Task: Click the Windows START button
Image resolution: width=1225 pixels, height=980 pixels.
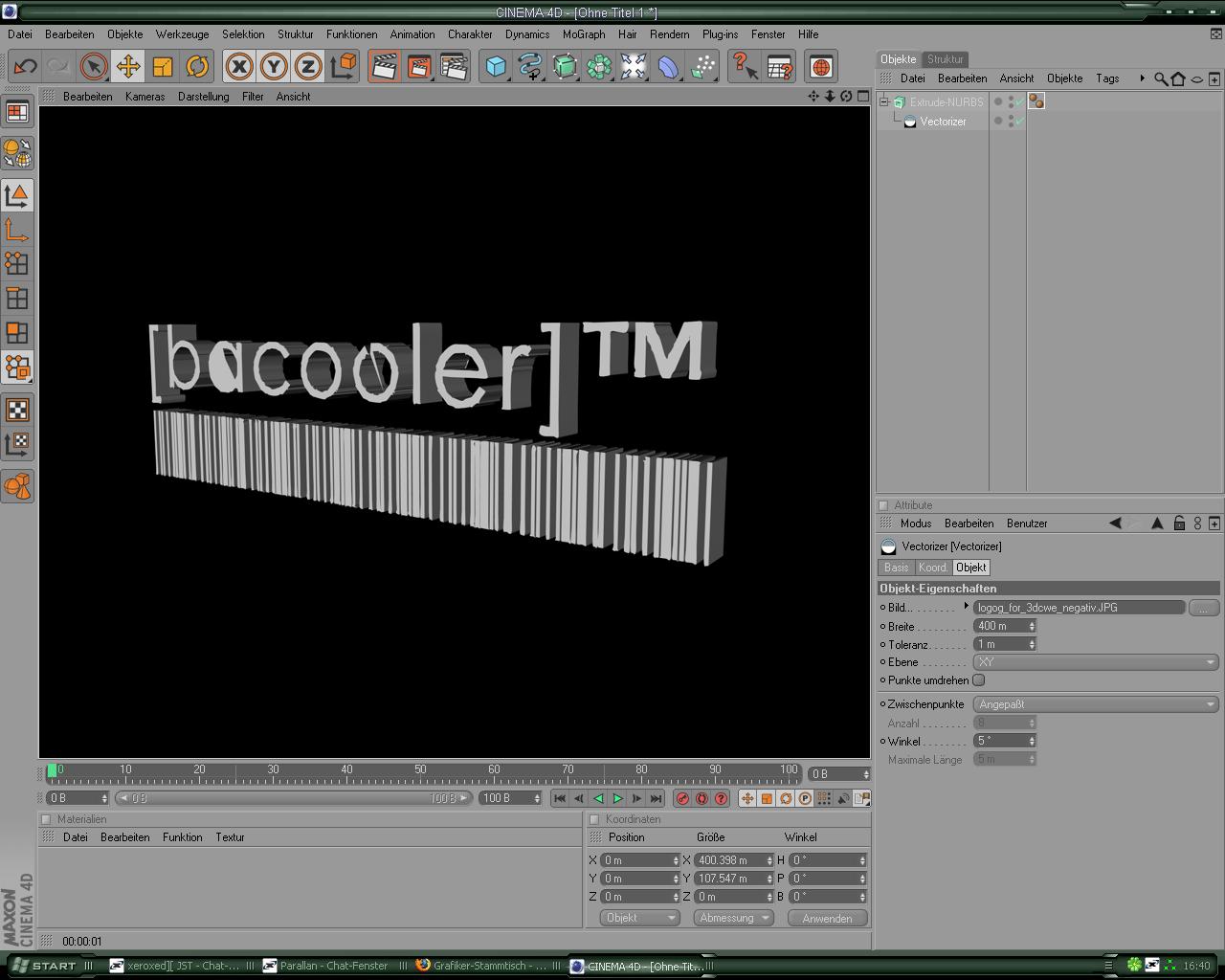Action: [x=43, y=966]
